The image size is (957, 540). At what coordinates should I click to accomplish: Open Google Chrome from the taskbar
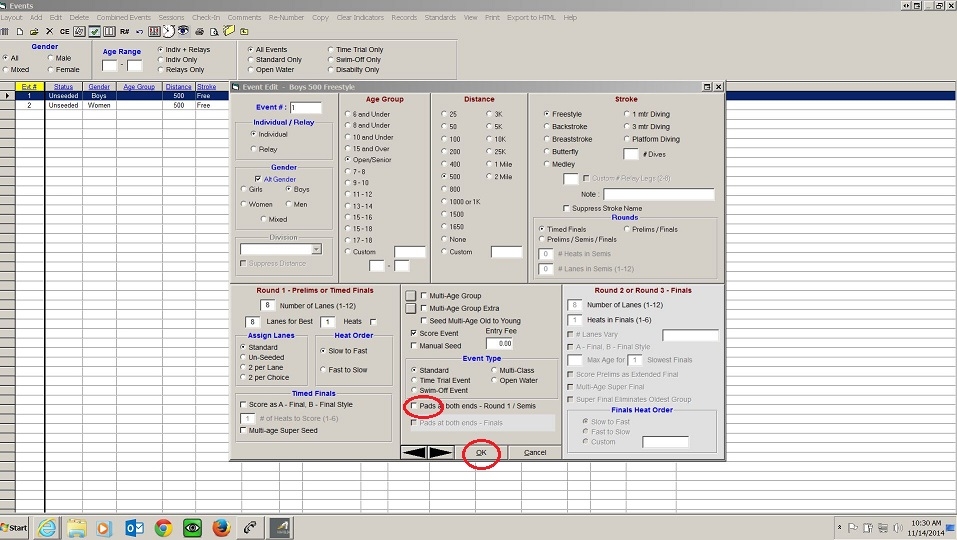[x=163, y=527]
